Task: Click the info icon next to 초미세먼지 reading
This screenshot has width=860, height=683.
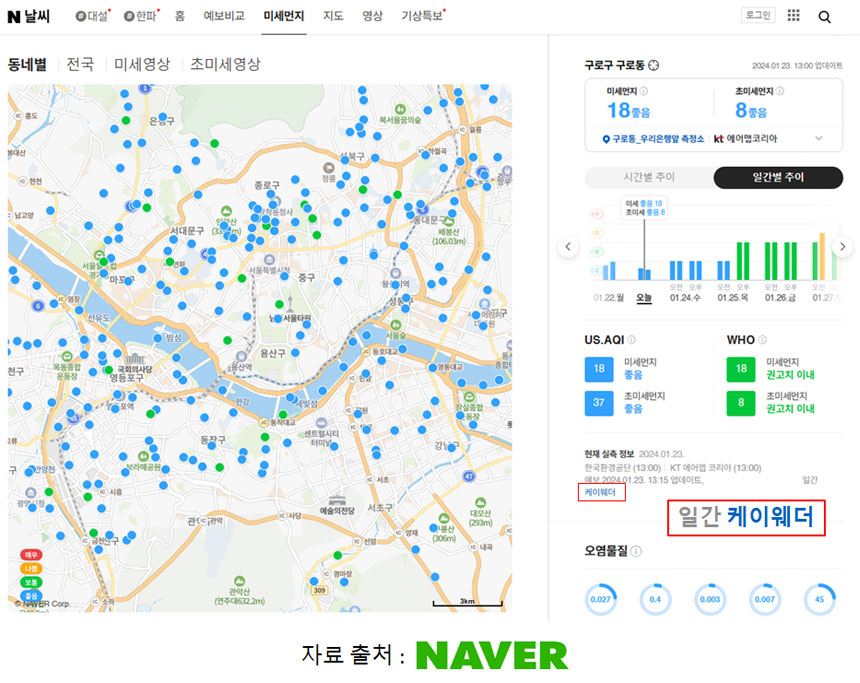Action: tap(780, 91)
